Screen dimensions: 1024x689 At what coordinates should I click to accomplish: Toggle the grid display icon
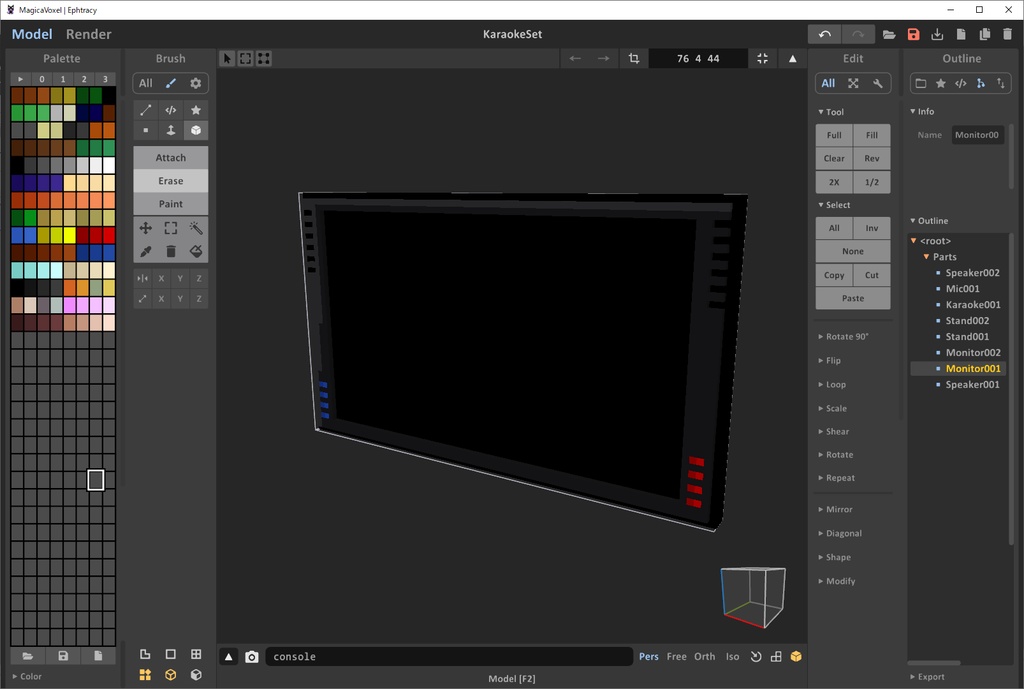click(196, 654)
